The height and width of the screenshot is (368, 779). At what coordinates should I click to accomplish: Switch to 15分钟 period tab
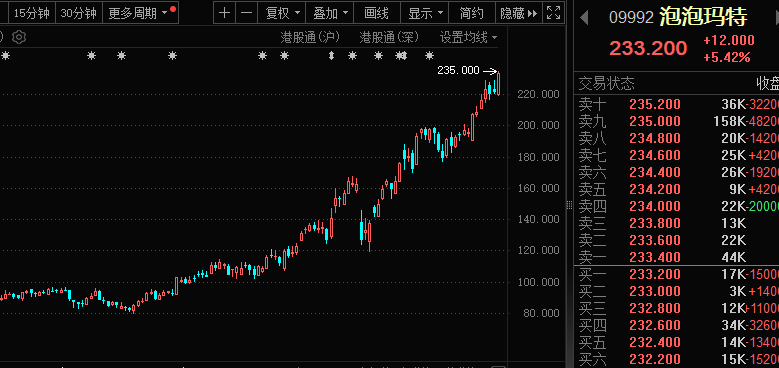click(32, 13)
